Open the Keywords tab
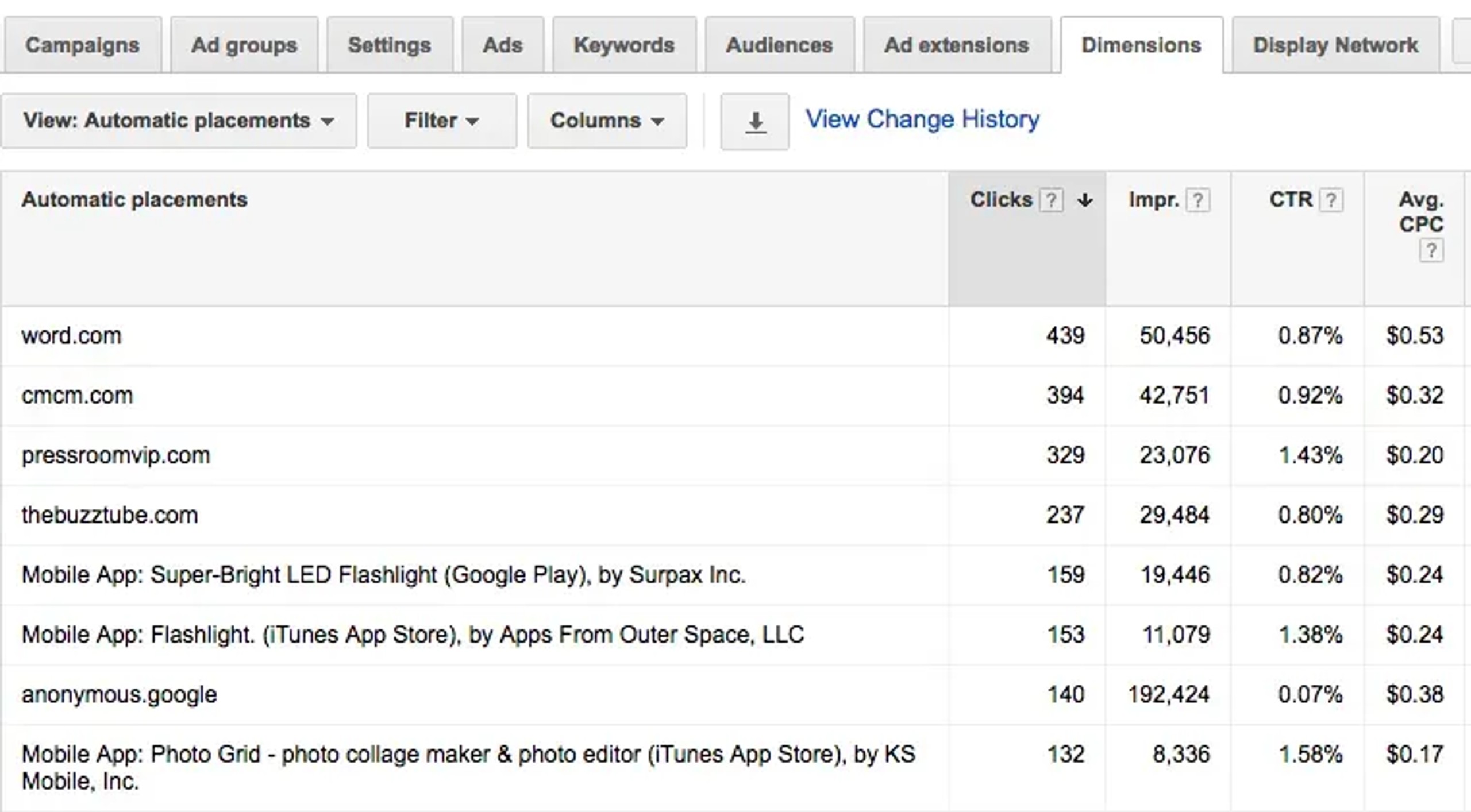Image resolution: width=1471 pixels, height=812 pixels. (x=624, y=45)
